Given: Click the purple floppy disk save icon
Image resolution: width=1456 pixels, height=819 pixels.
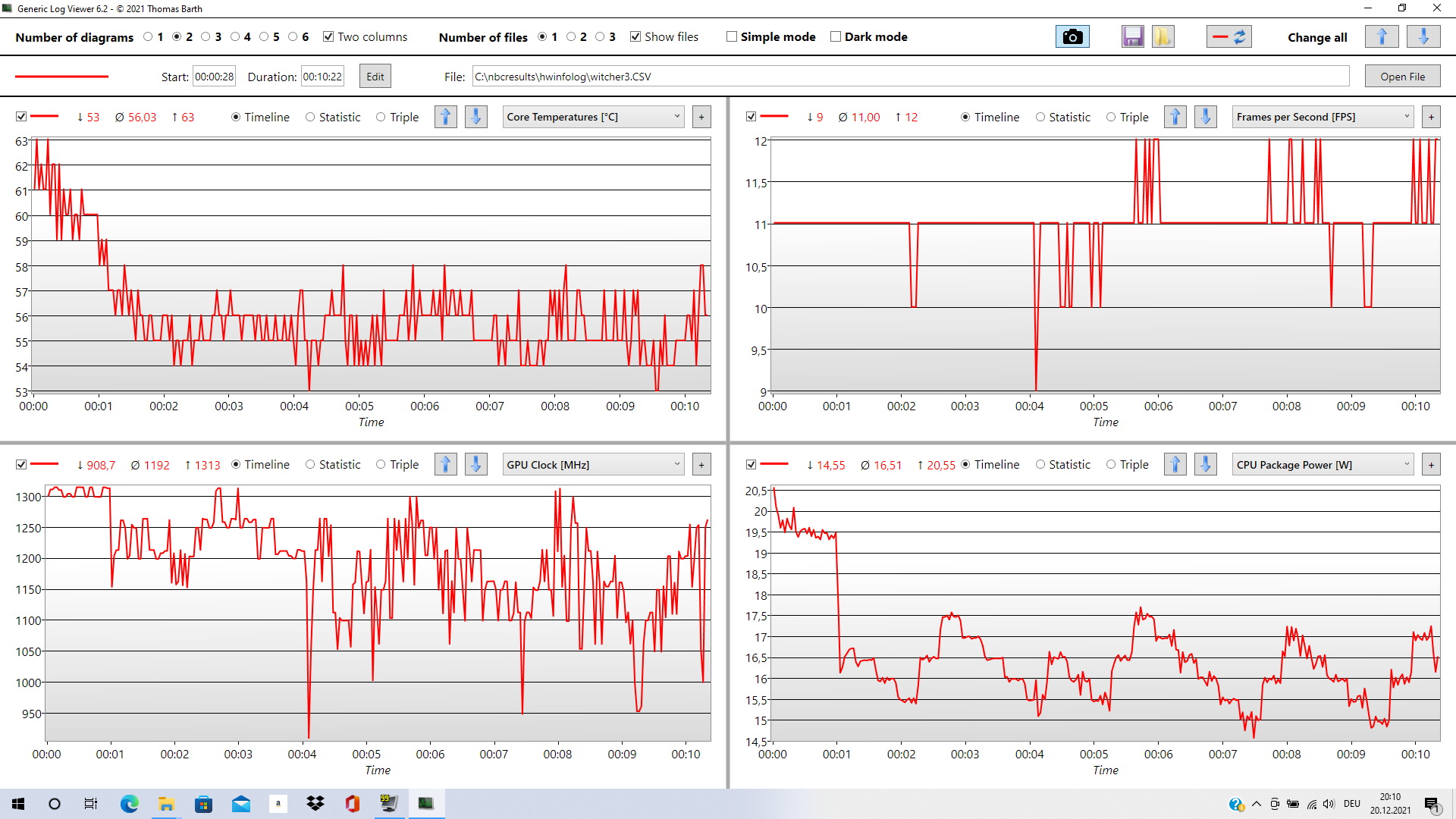Looking at the screenshot, I should [x=1132, y=36].
